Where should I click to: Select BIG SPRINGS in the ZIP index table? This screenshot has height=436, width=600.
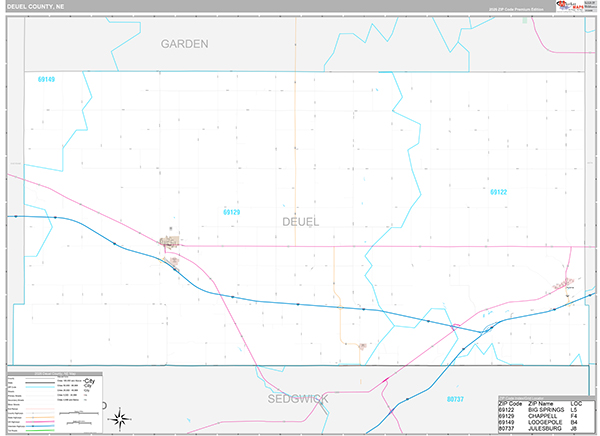coord(546,410)
